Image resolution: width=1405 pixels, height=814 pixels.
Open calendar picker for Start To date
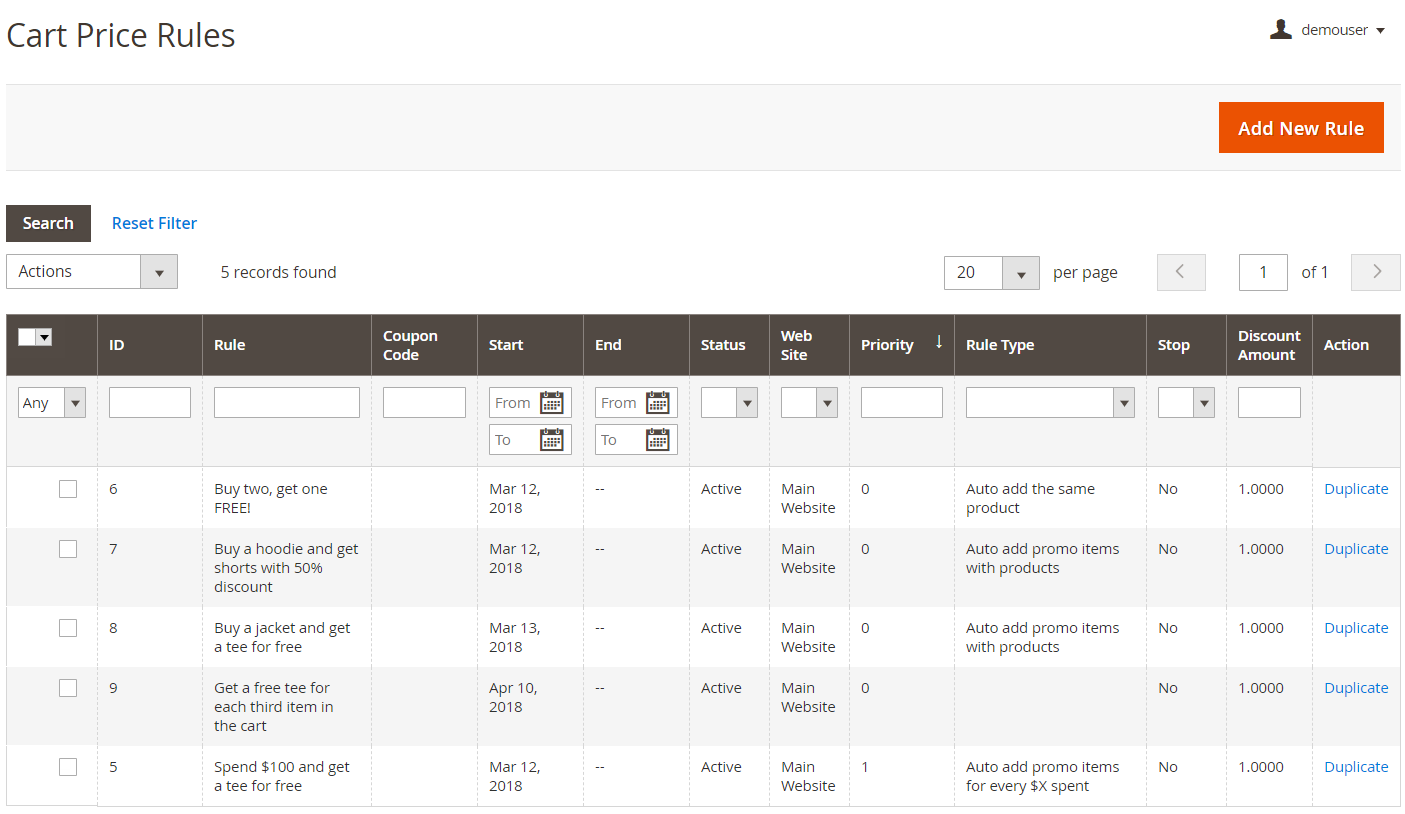[552, 440]
